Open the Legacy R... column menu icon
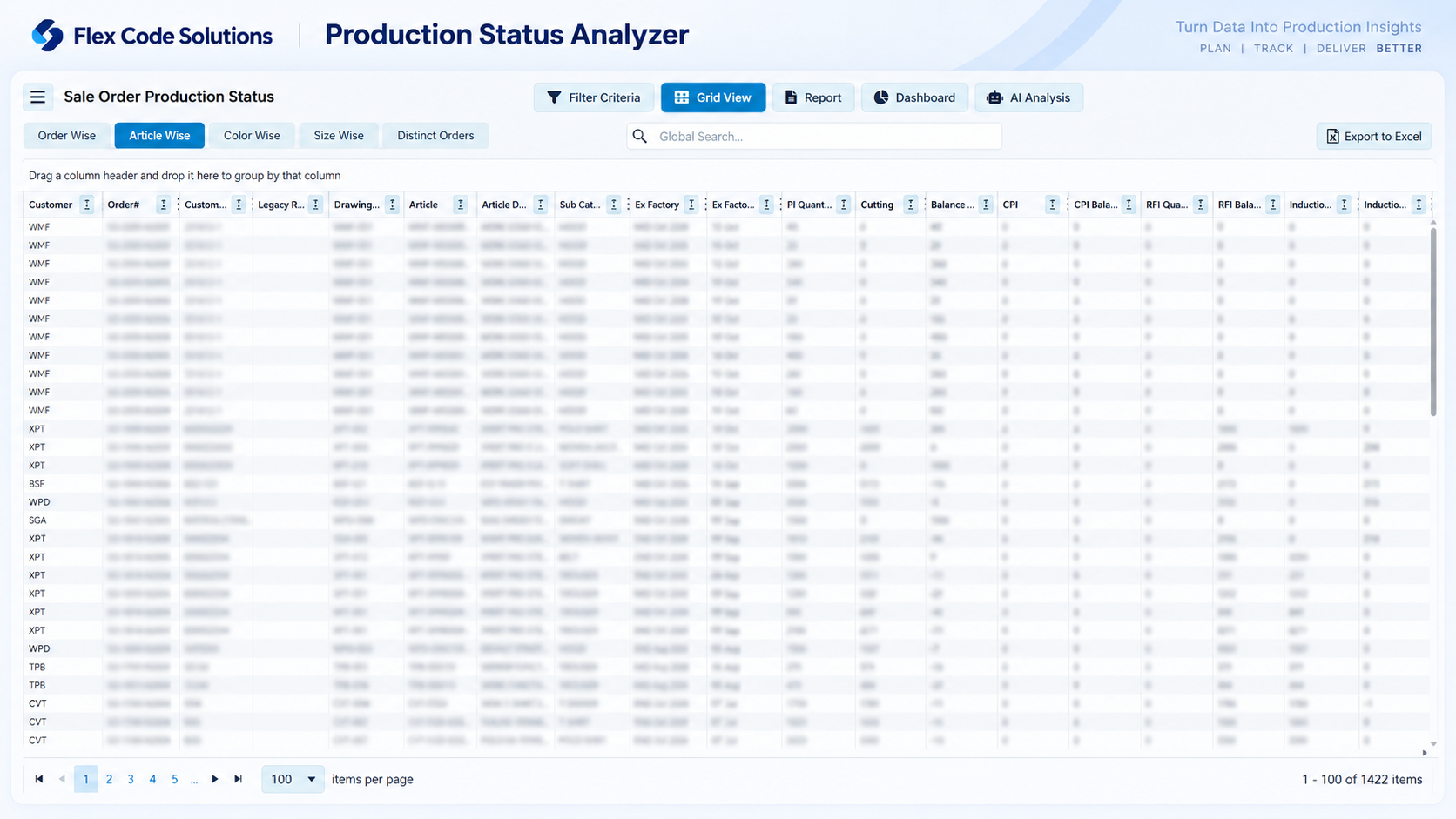Viewport: 1456px width, 819px height. tap(316, 205)
